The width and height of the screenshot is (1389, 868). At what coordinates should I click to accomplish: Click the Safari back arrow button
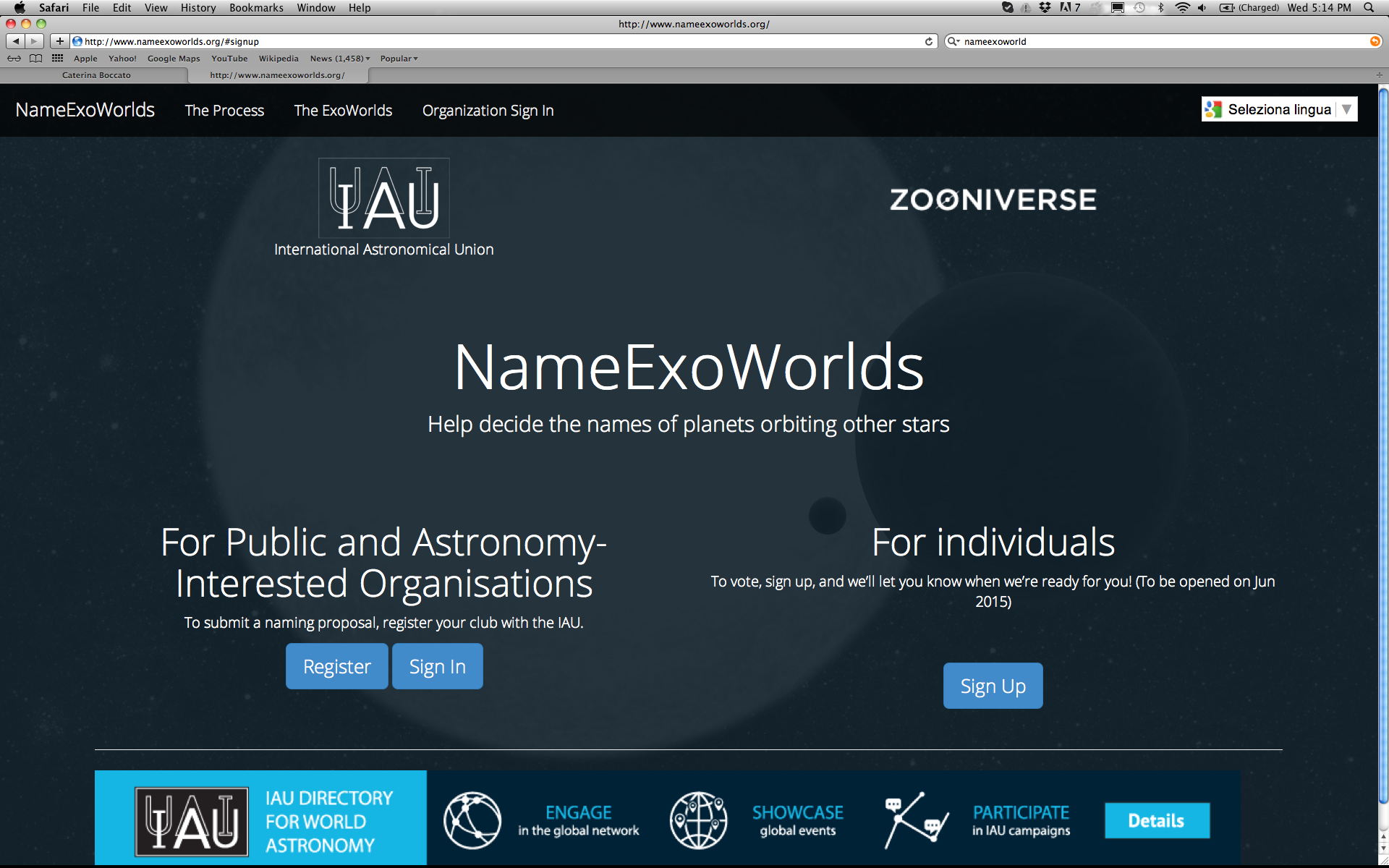tap(16, 41)
